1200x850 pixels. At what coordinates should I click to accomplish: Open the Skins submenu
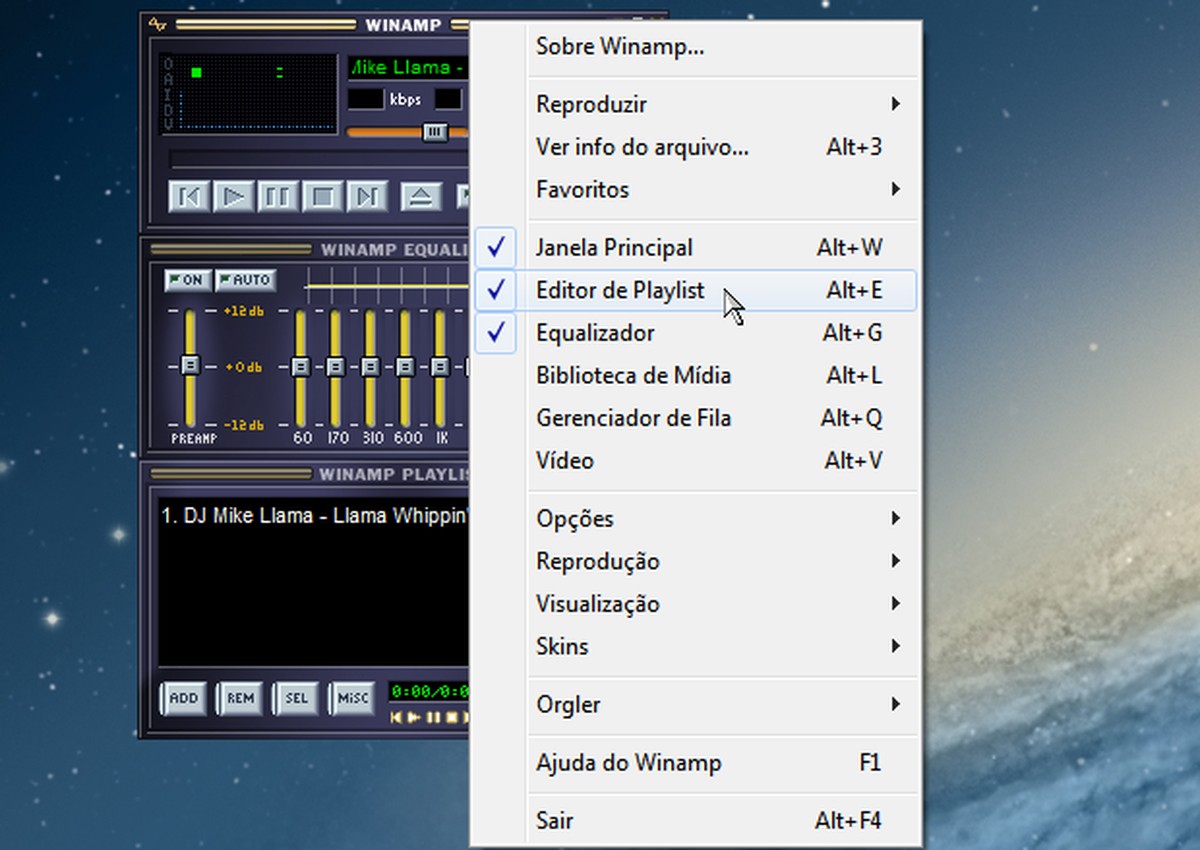[561, 647]
